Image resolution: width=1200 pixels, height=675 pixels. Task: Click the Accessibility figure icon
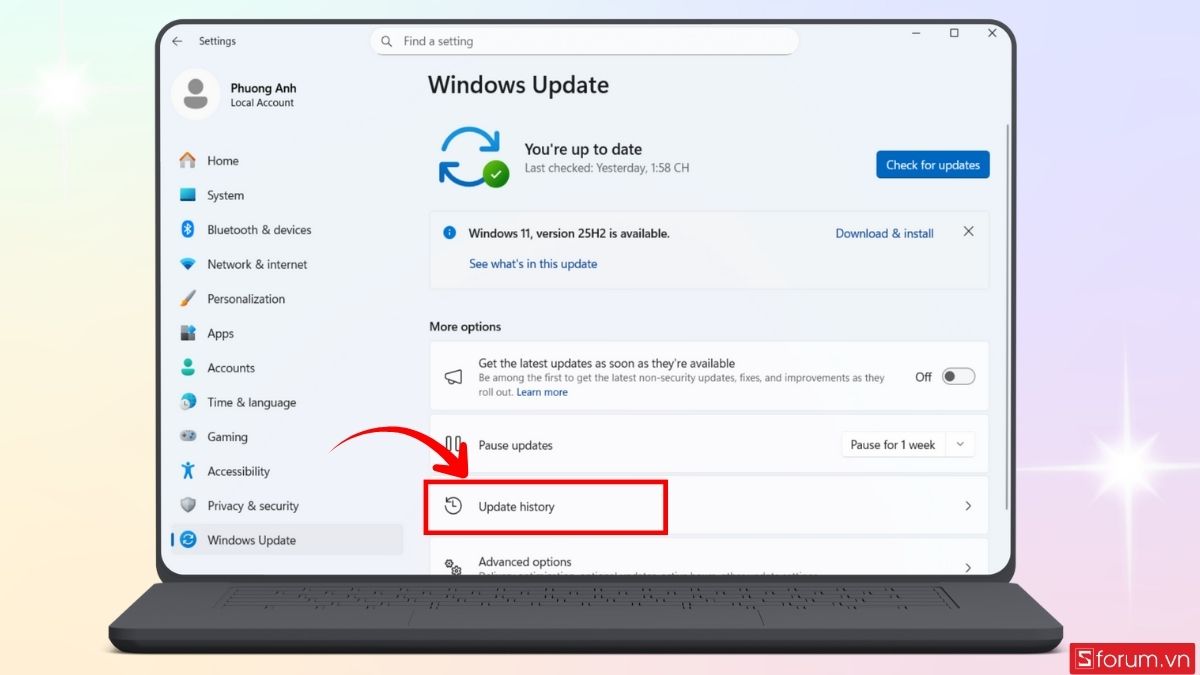[x=188, y=471]
